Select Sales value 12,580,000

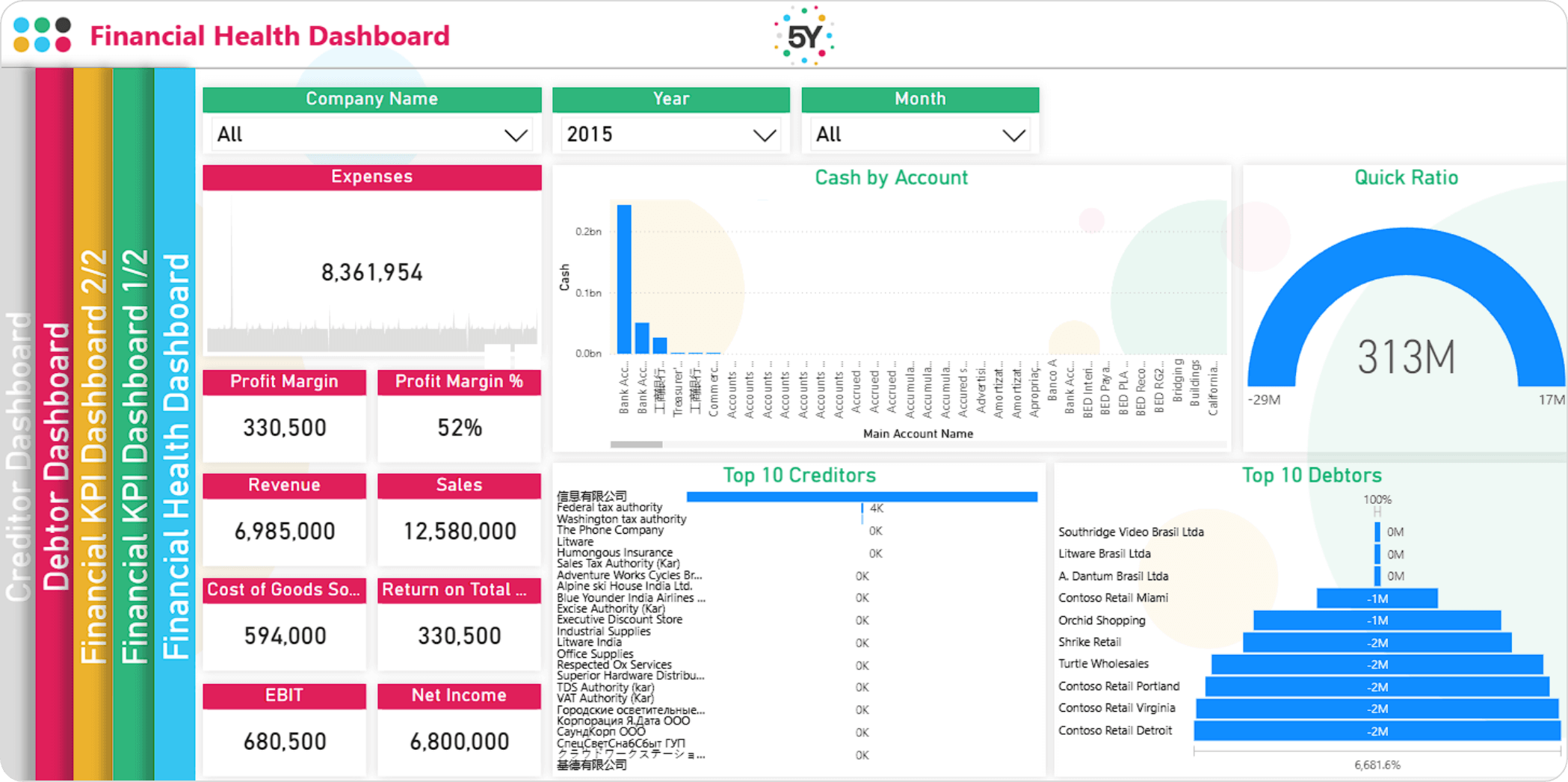pos(460,532)
